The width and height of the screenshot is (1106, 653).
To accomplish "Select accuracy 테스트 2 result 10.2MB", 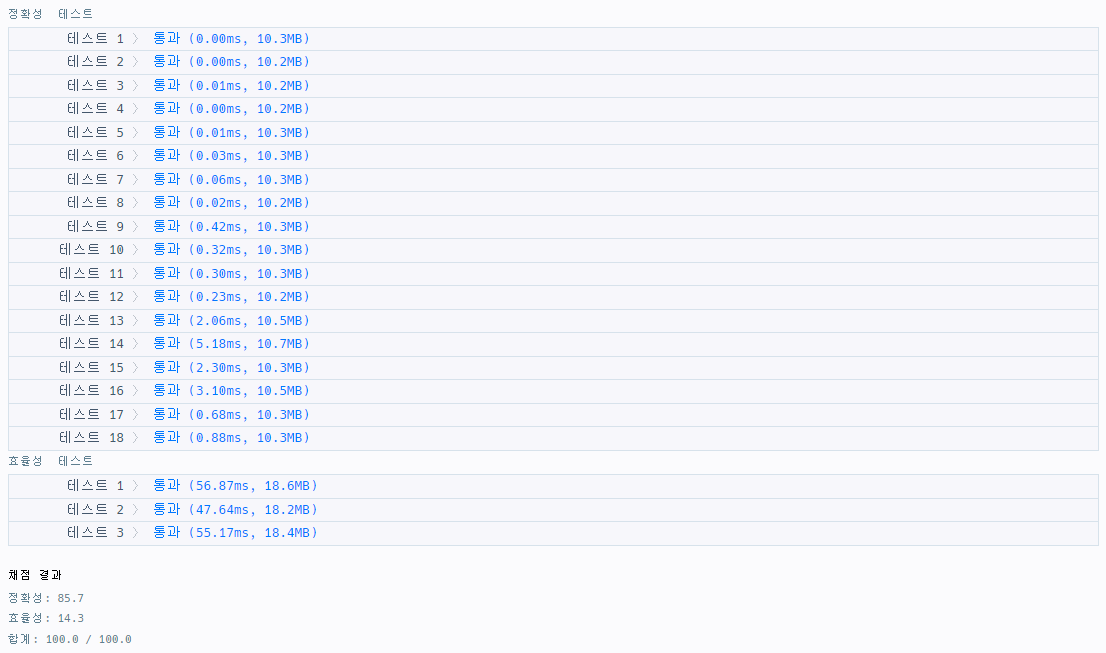I will [x=231, y=62].
